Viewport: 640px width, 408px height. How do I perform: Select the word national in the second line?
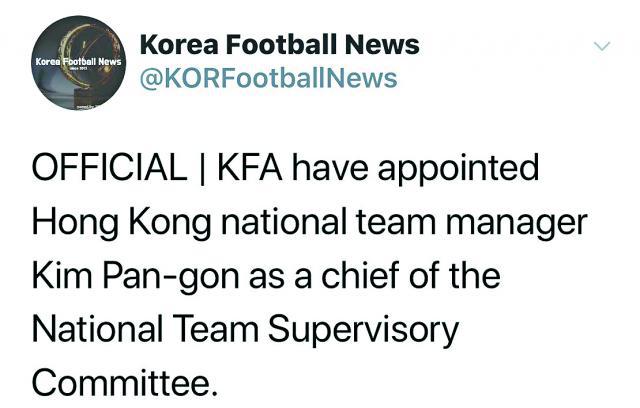(284, 222)
